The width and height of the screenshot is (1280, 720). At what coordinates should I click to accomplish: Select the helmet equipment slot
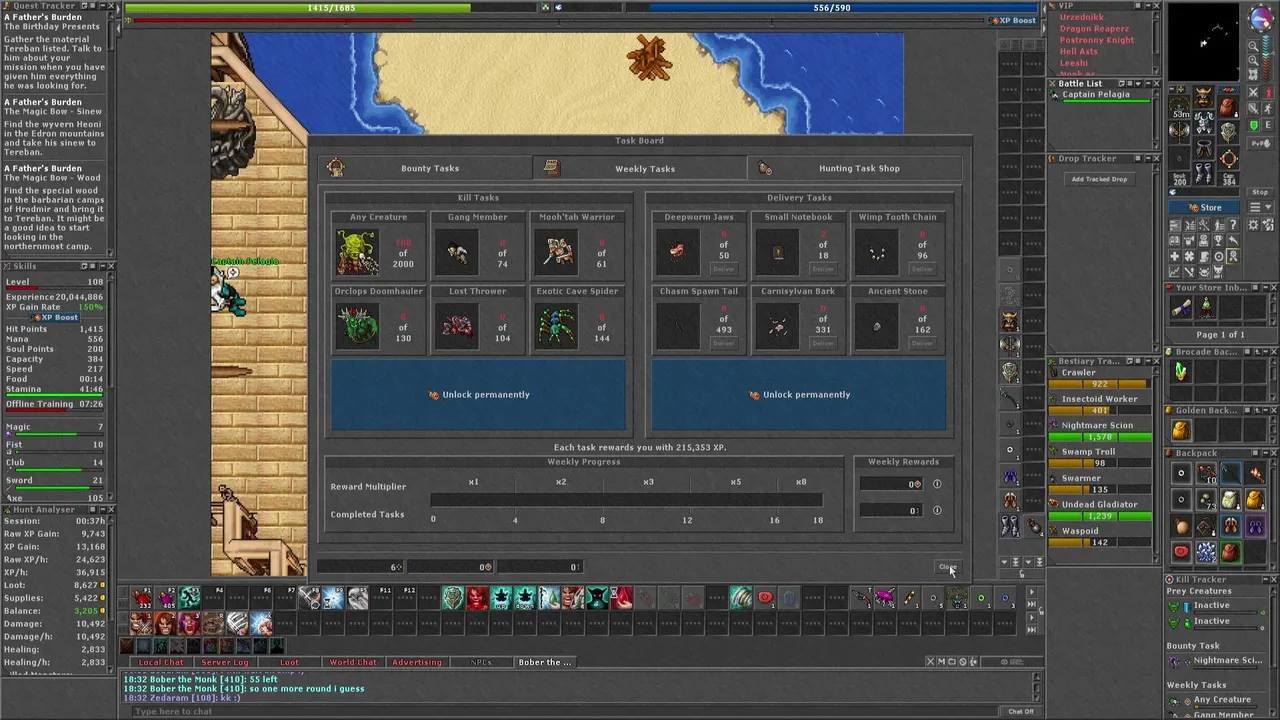[x=1203, y=96]
